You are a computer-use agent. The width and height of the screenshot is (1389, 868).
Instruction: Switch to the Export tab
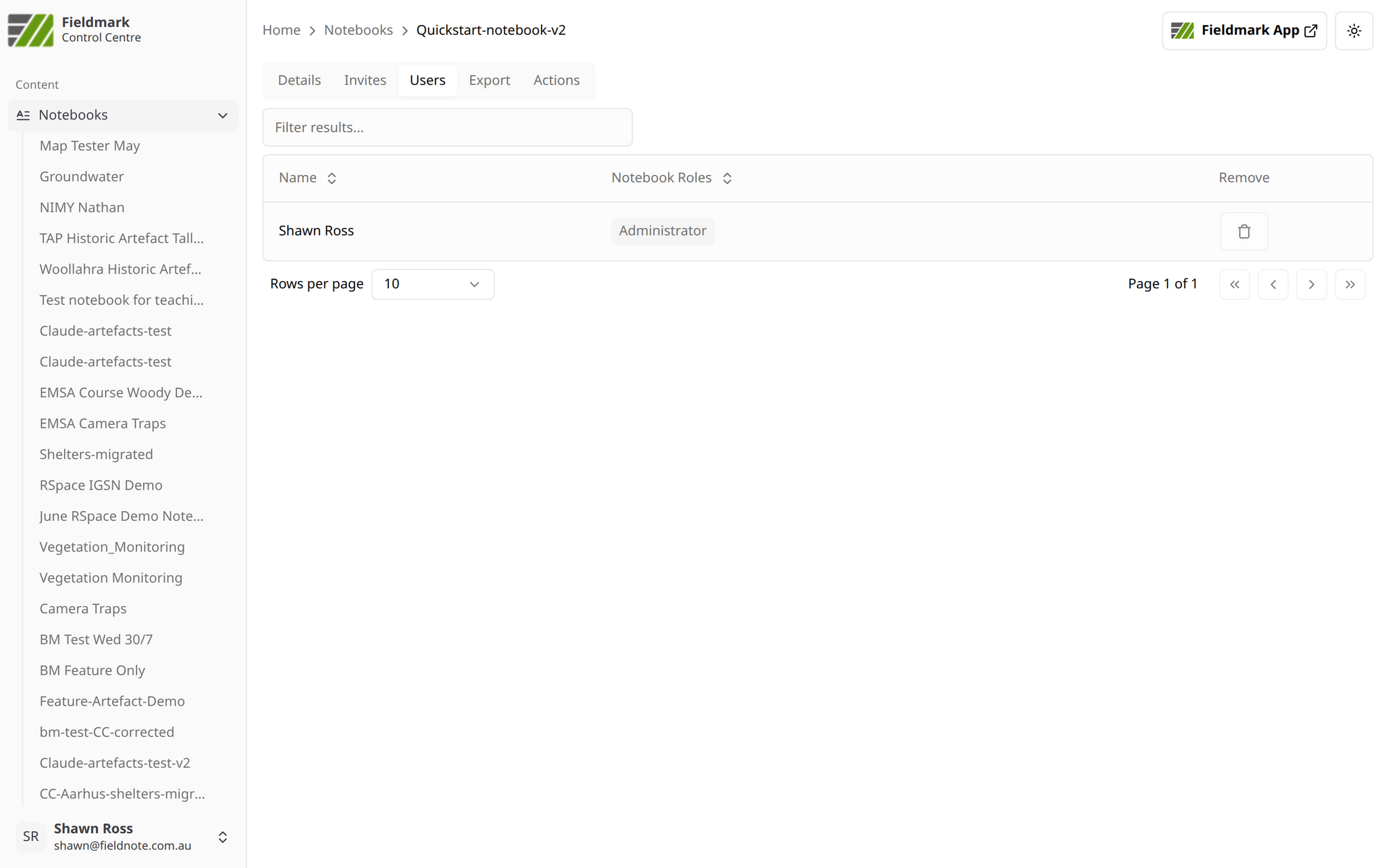(489, 80)
